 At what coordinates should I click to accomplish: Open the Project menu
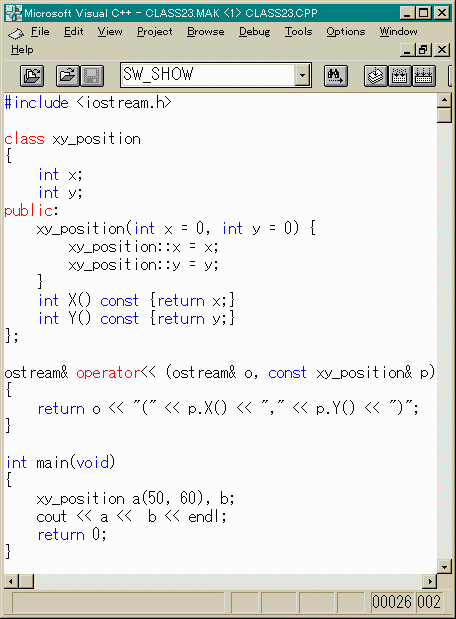click(x=154, y=32)
